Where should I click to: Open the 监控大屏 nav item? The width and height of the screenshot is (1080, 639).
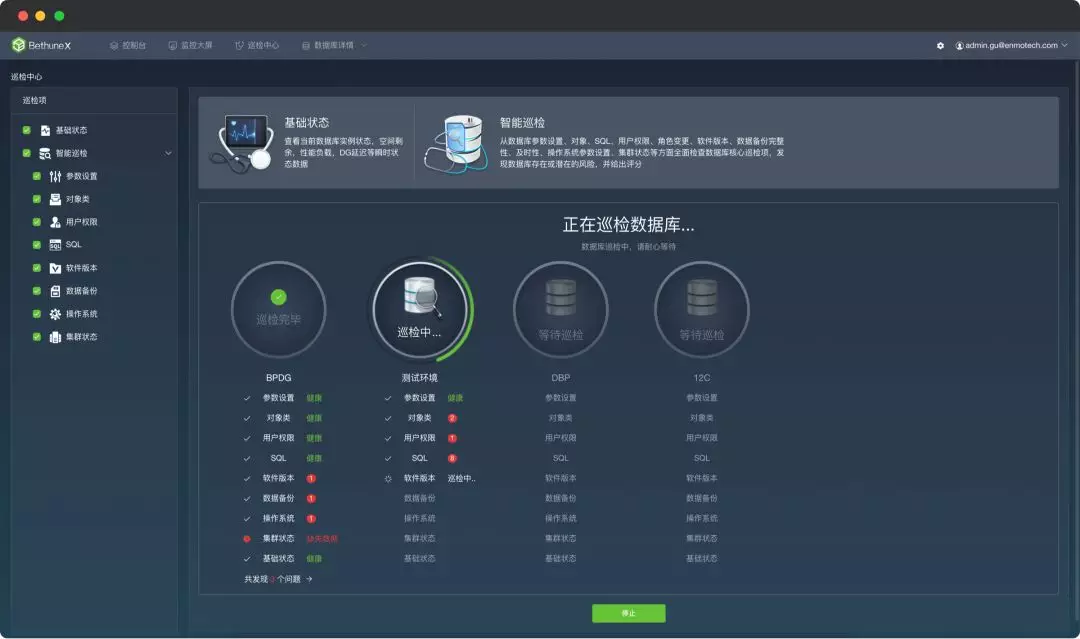tap(191, 45)
